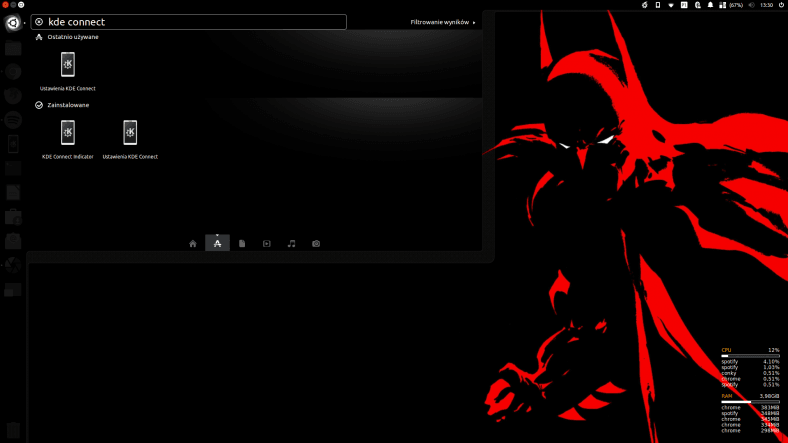Clear the dash search text
This screenshot has width=788, height=443.
[x=39, y=22]
